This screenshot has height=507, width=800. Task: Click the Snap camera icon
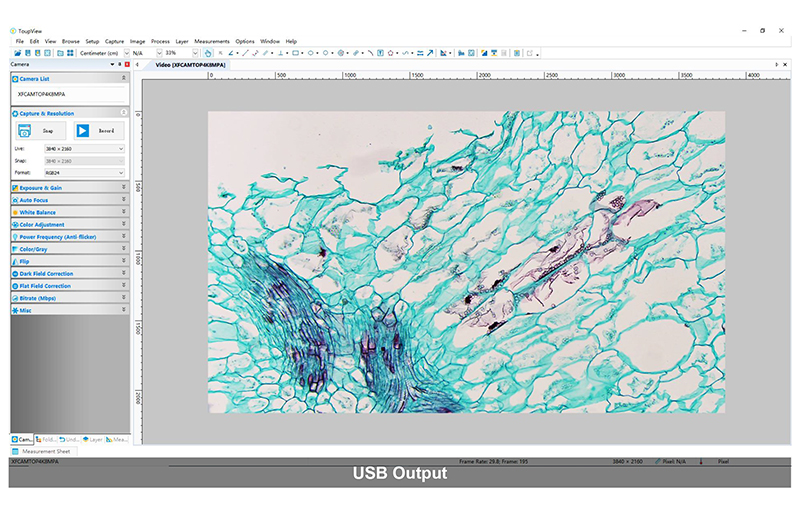click(x=24, y=130)
